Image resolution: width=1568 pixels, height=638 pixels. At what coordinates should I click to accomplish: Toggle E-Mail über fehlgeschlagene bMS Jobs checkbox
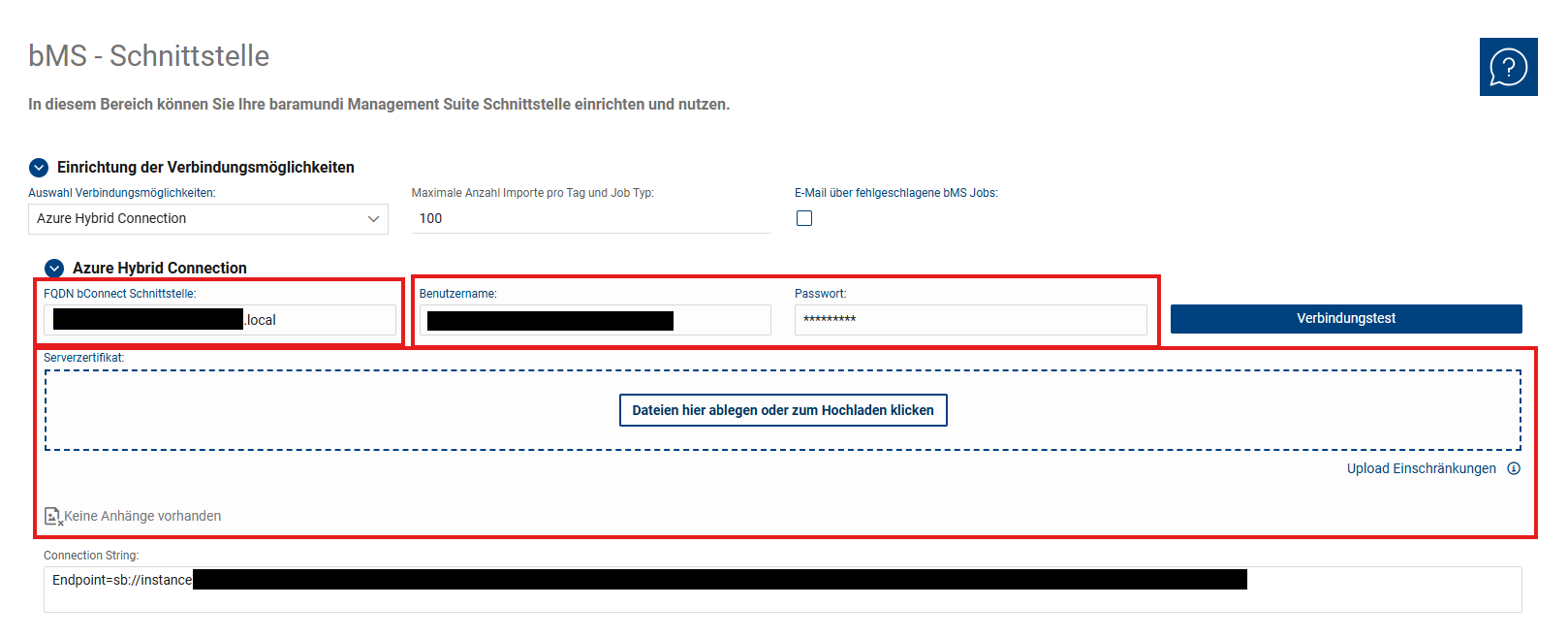pos(804,218)
